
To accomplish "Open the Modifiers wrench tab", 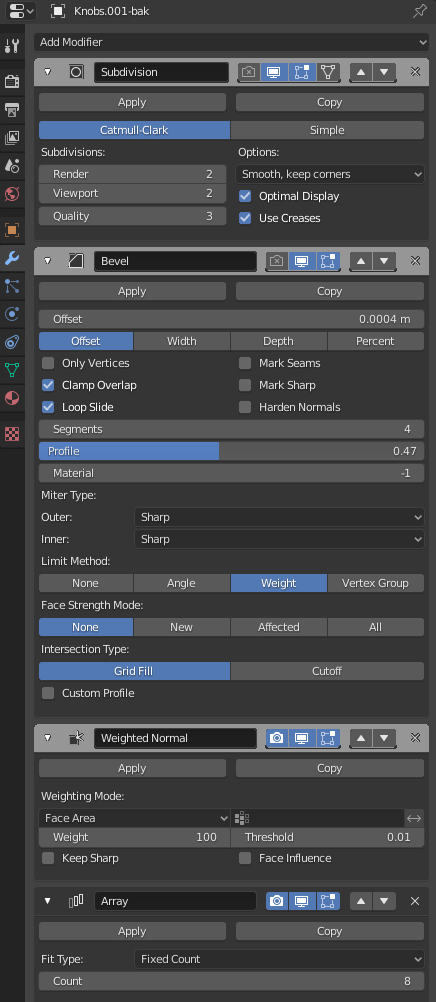I will (x=12, y=258).
